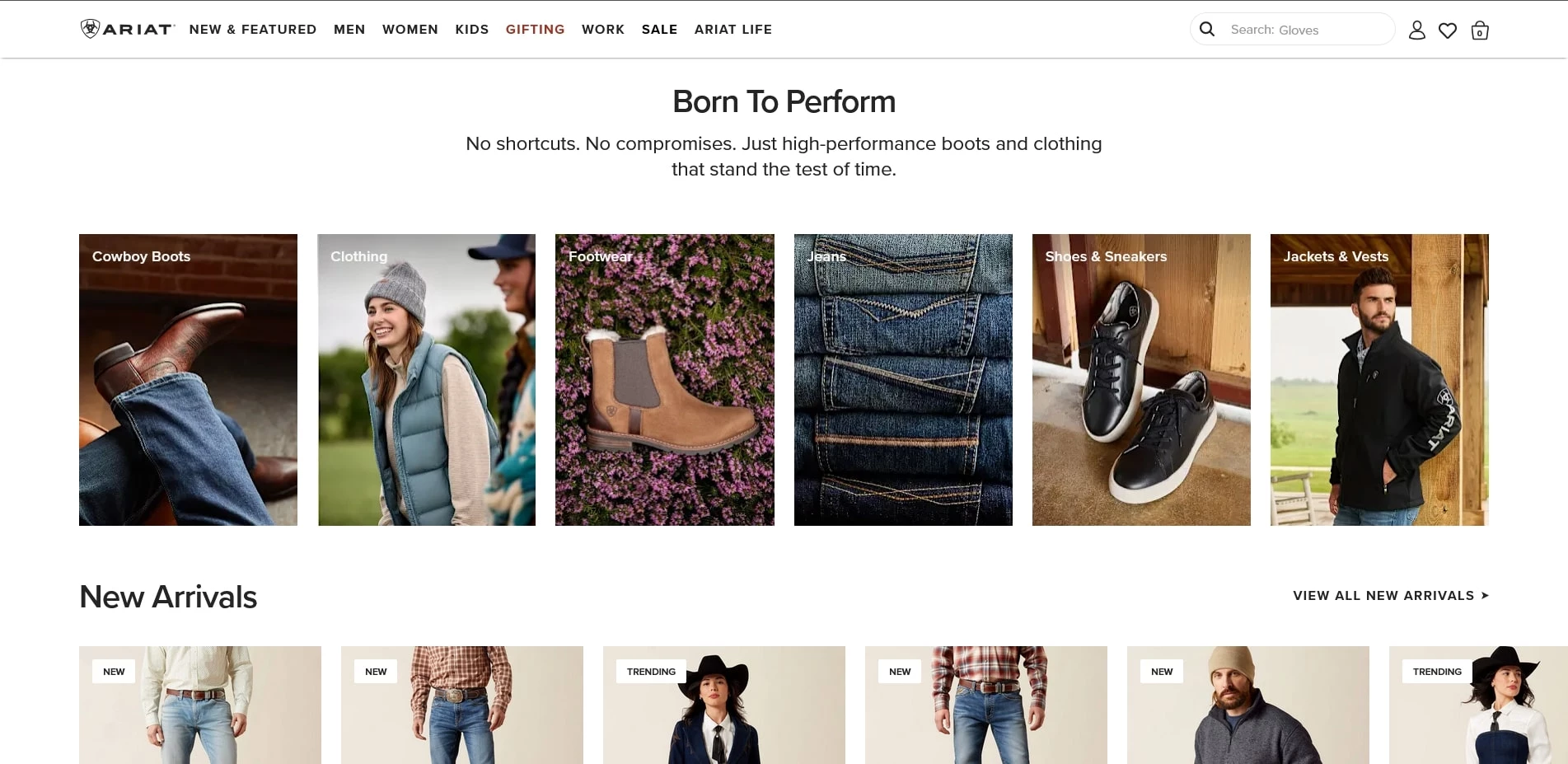1568x764 pixels.
Task: Click the arrow after View All New Arrivals
Action: pyautogui.click(x=1485, y=595)
